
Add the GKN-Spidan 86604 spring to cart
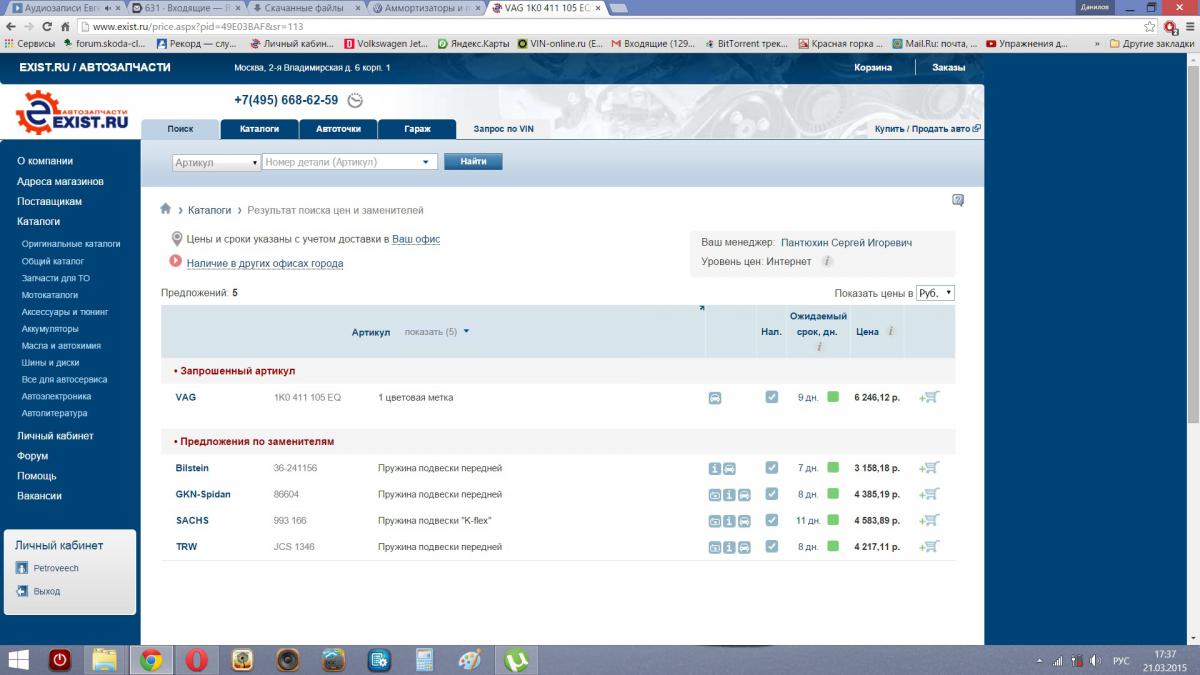(929, 494)
